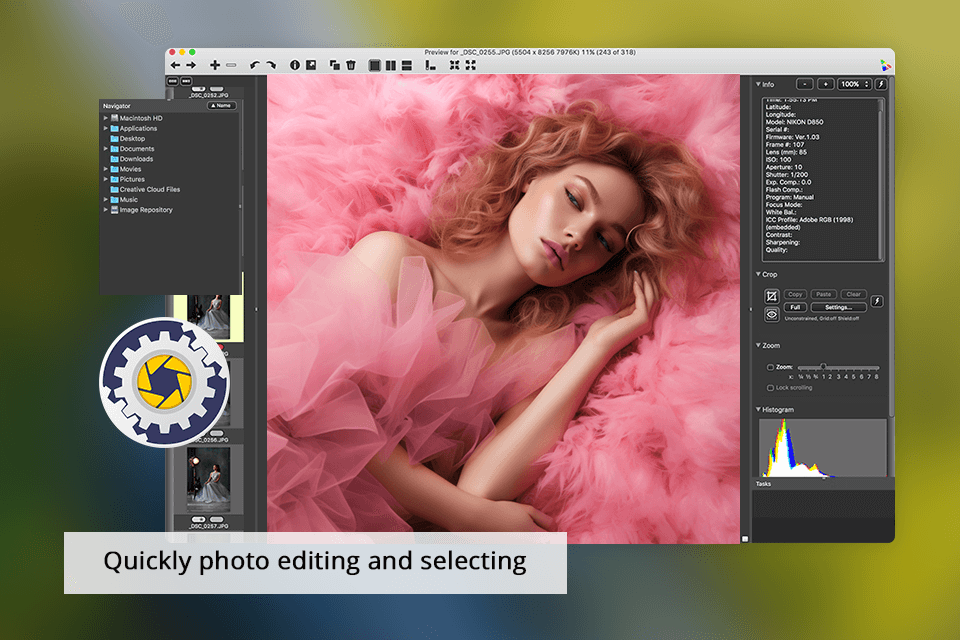
Task: Expand Macintosh HD in Navigator
Action: point(105,118)
